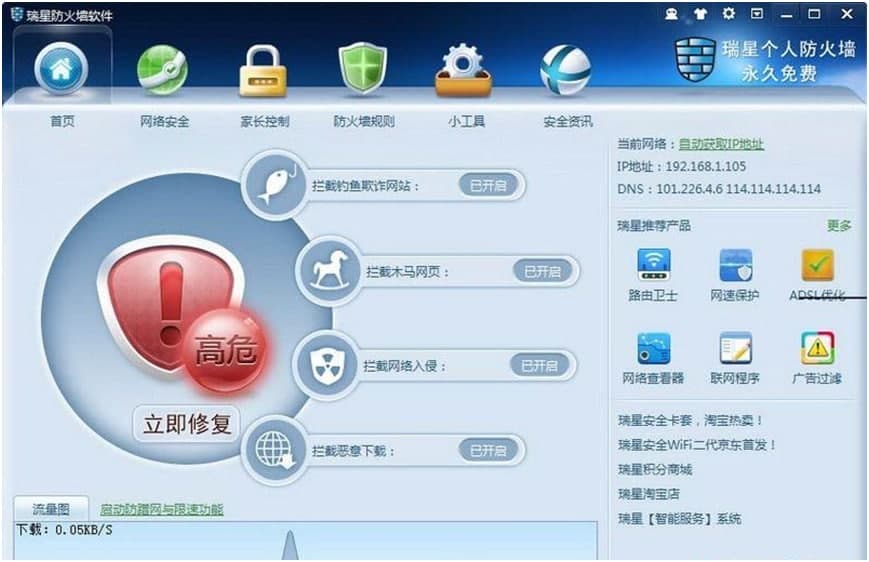
Task: Expand 更多 recommended products
Action: tap(839, 226)
